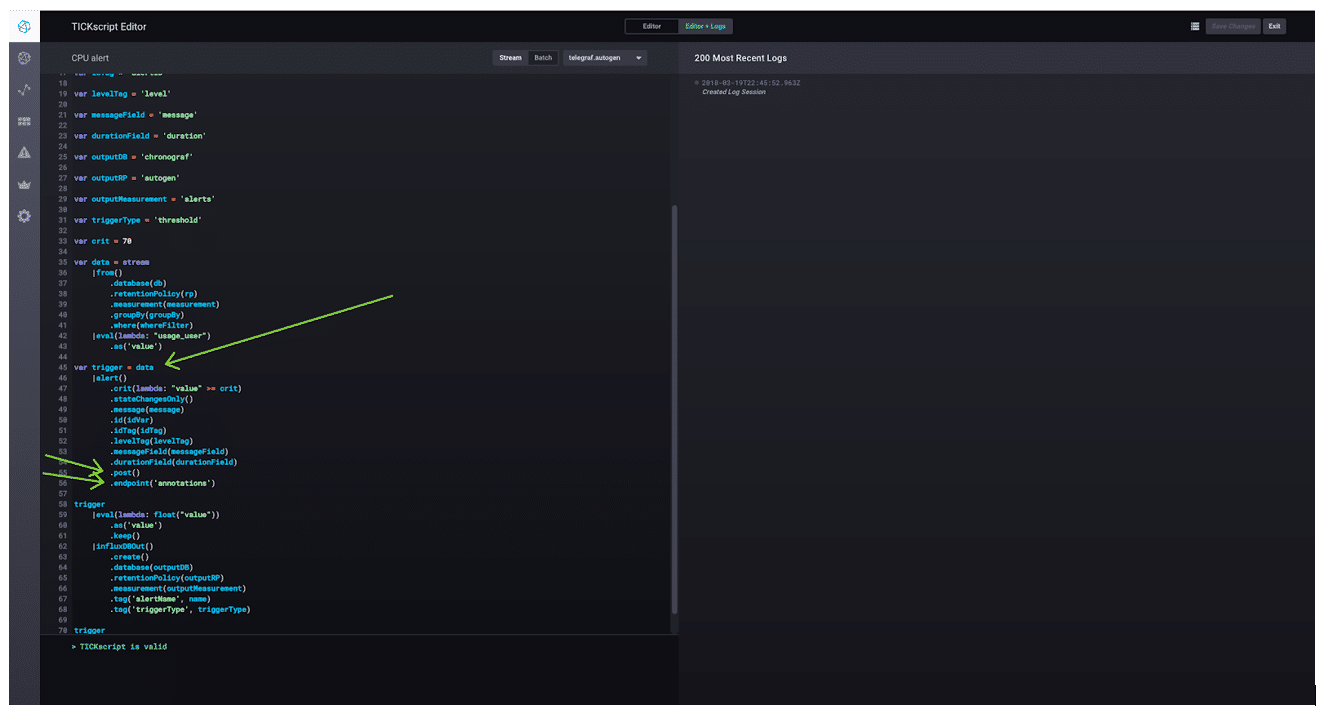This screenshot has width=1317, height=710.
Task: Click the list icon beside Save Changes
Action: [1195, 26]
